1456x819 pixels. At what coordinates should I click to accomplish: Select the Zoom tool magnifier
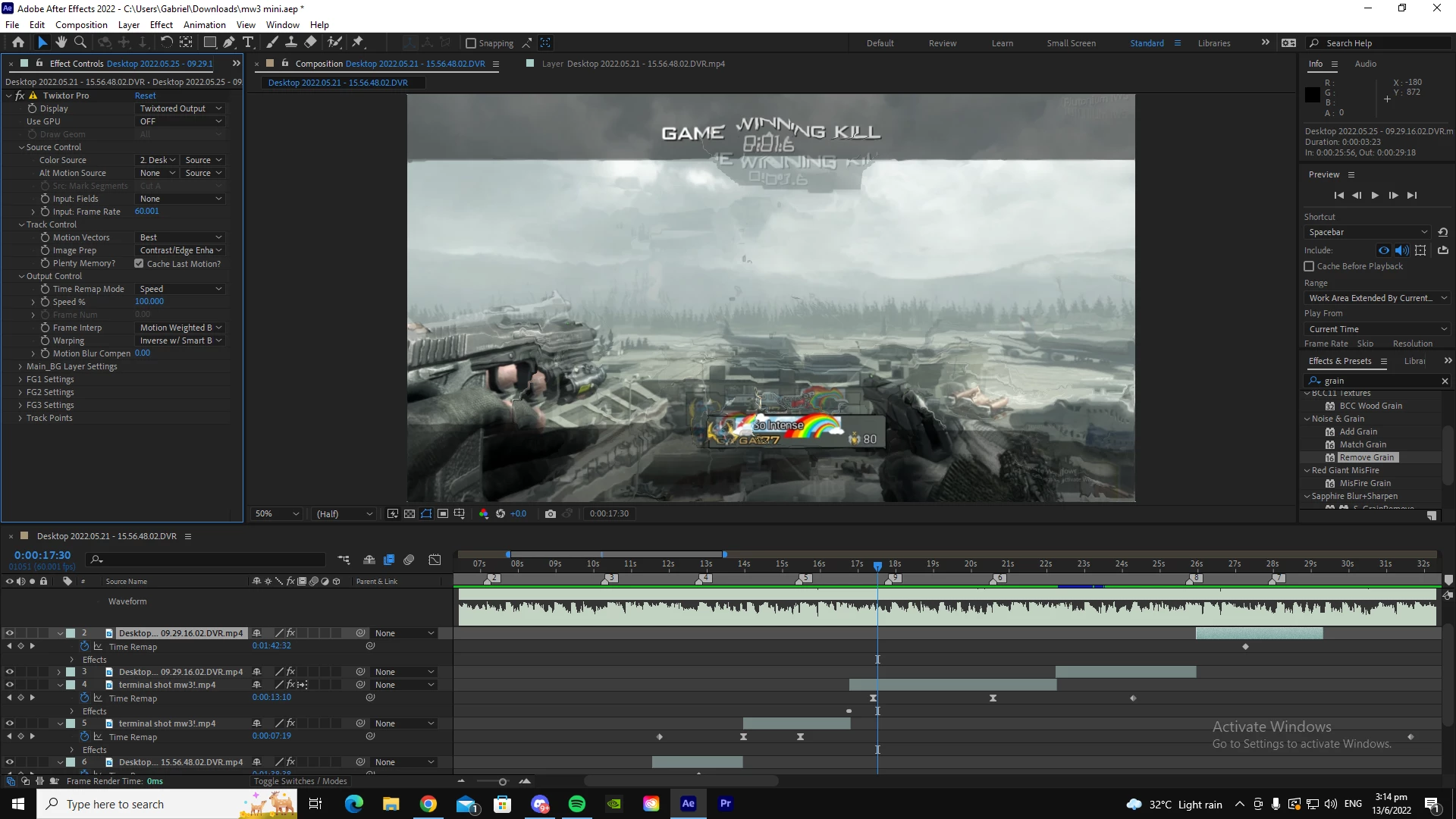click(80, 42)
